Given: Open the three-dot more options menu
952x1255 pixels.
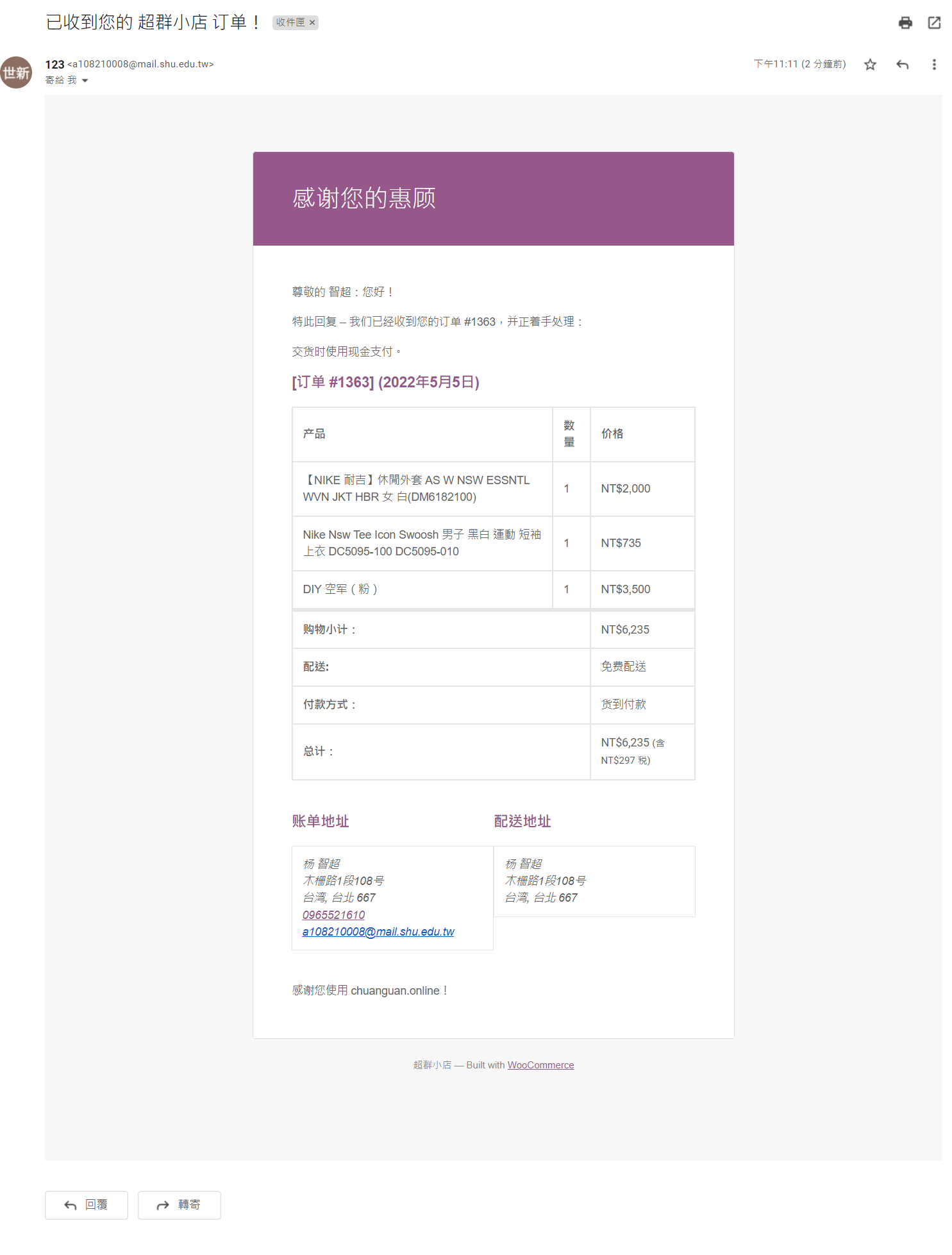Looking at the screenshot, I should click(x=933, y=65).
